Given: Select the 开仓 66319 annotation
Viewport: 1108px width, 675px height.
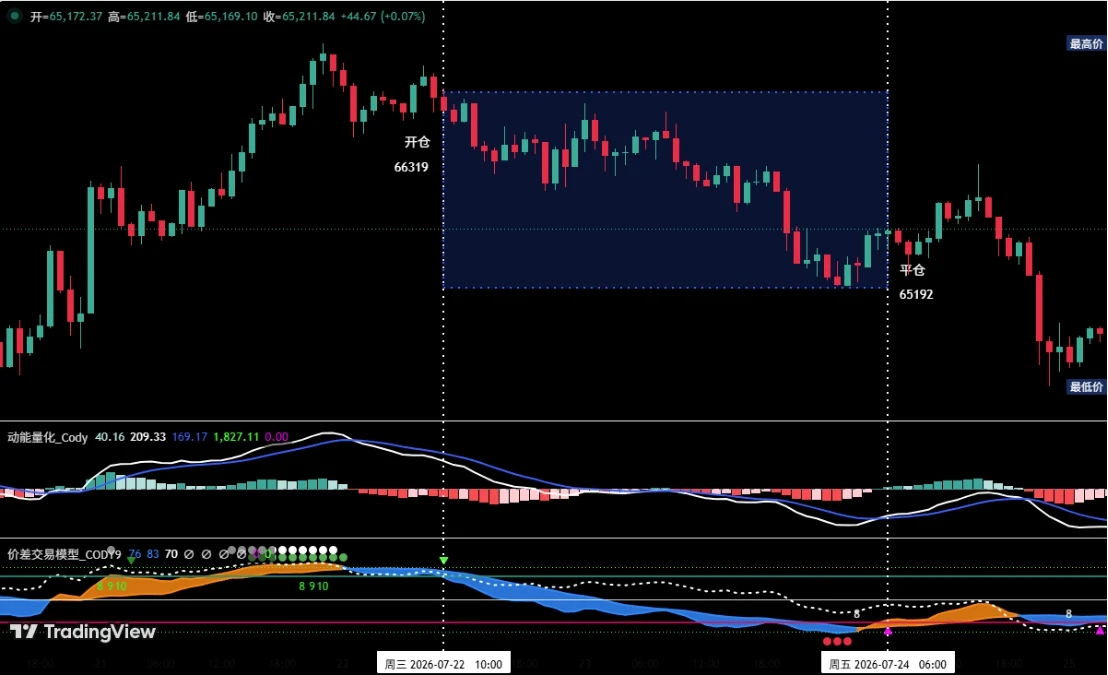Looking at the screenshot, I should coord(412,154).
